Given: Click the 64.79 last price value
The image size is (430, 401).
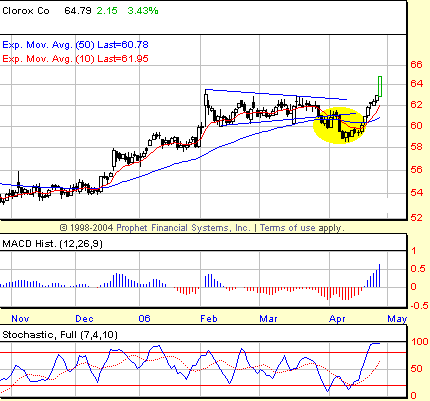Looking at the screenshot, I should pyautogui.click(x=78, y=11).
